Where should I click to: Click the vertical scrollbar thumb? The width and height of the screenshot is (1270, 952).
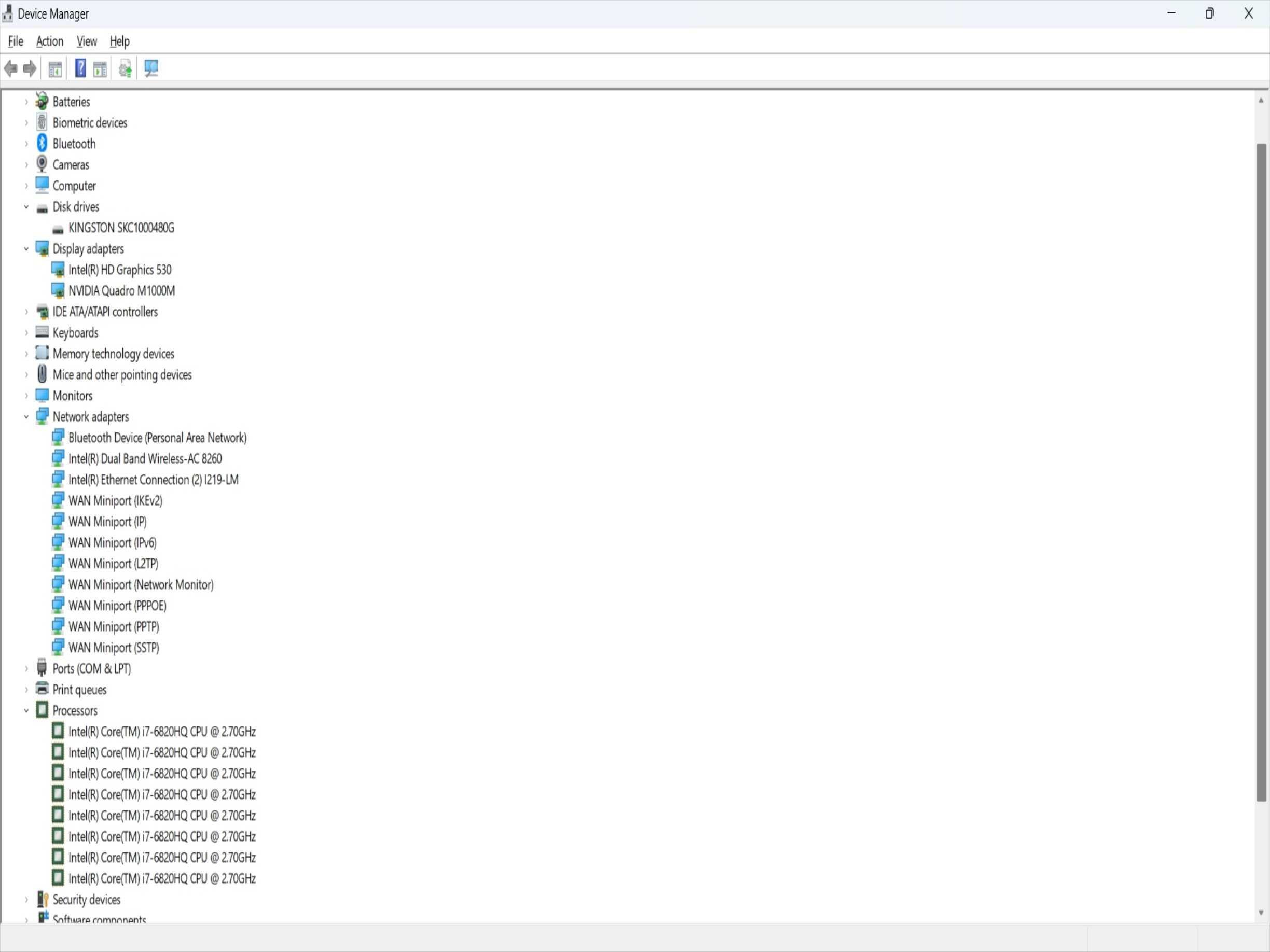(x=1261, y=472)
